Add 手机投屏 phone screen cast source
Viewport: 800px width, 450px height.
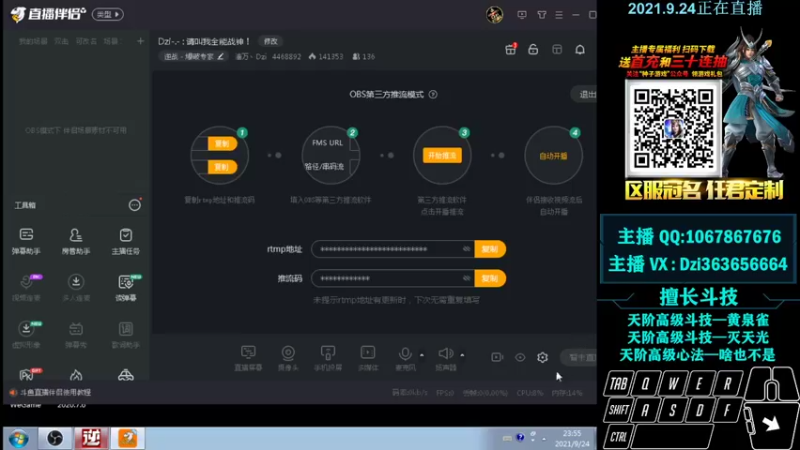[x=328, y=358]
